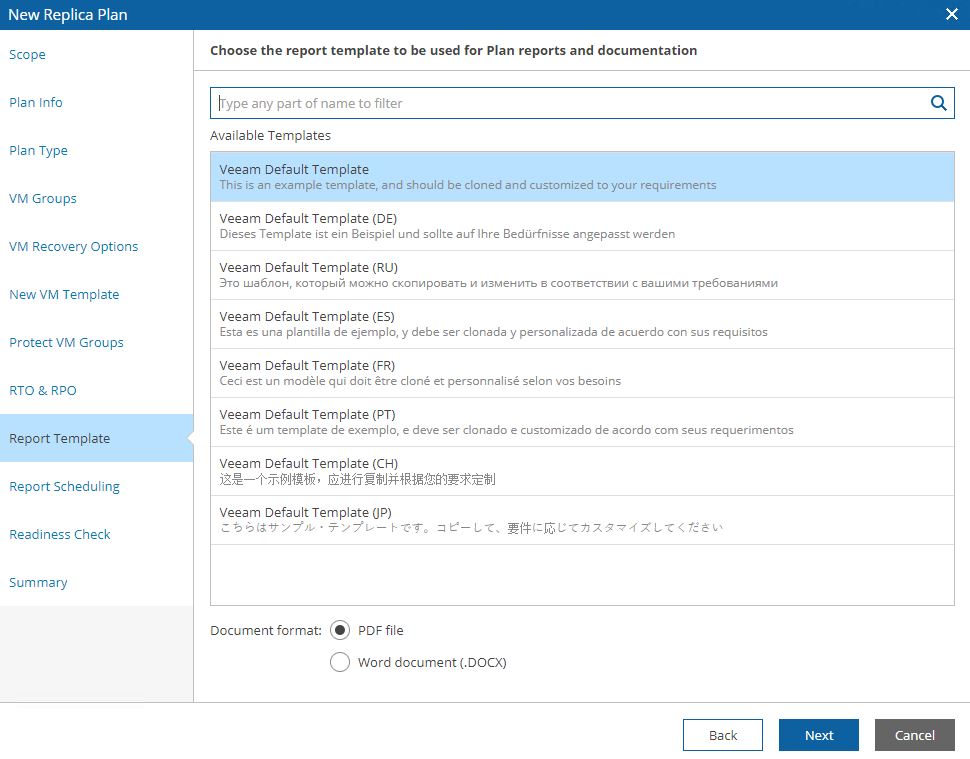
Task: Choose Veeam Default Template (JP)
Action: (x=582, y=520)
